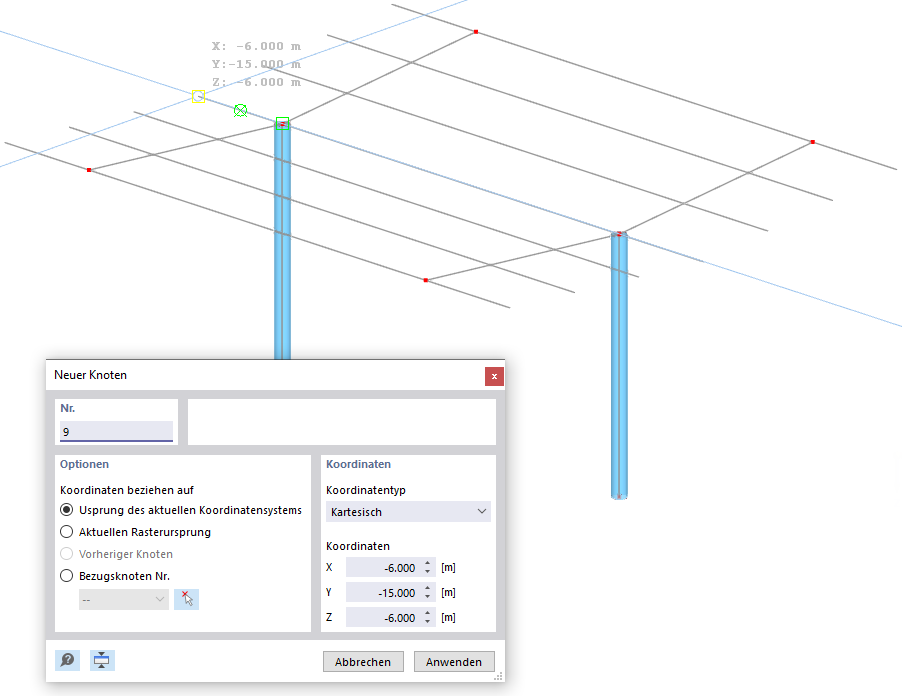Click the Optionen section heading
The height and width of the screenshot is (696, 902).
(85, 464)
